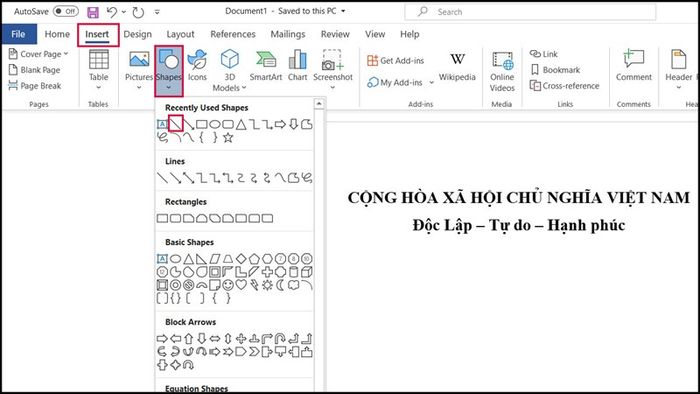Image resolution: width=700 pixels, height=394 pixels.
Task: Click the save icon in title bar
Action: (93, 12)
